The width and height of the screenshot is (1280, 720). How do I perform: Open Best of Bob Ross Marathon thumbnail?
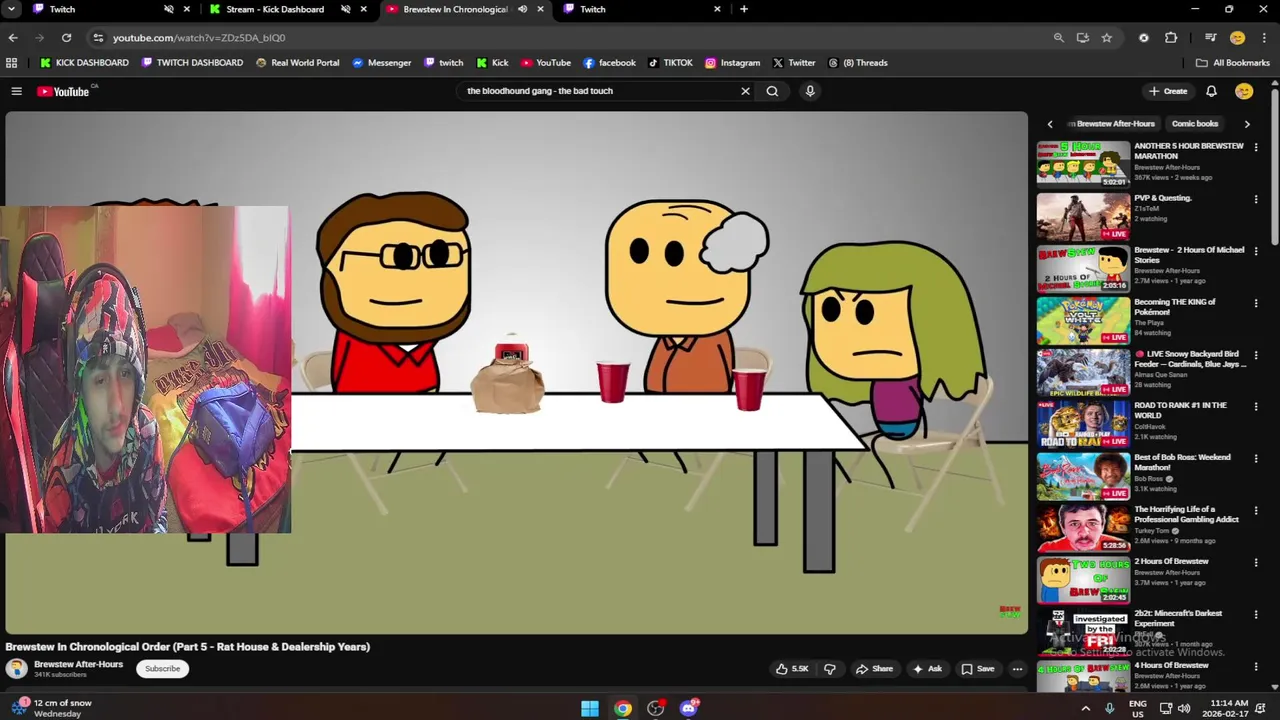point(1083,477)
